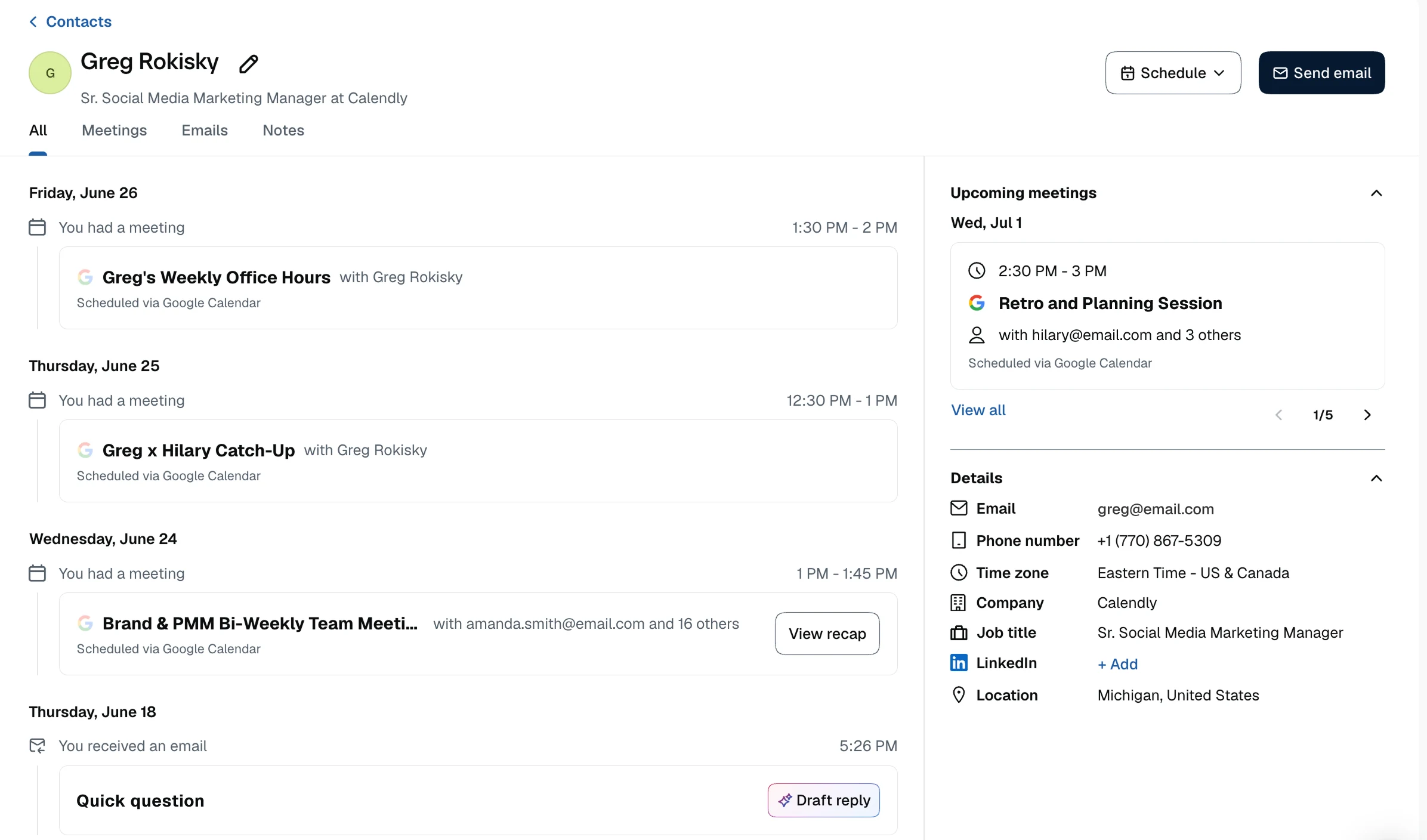
Task: Switch to the Meetings tab
Action: click(114, 130)
